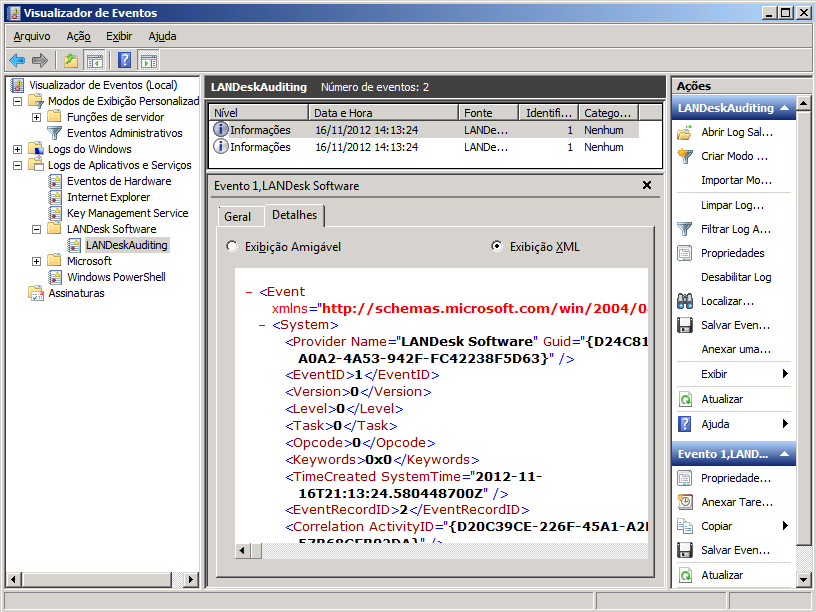Click the XML view horizontal scrollbar

pos(440,551)
